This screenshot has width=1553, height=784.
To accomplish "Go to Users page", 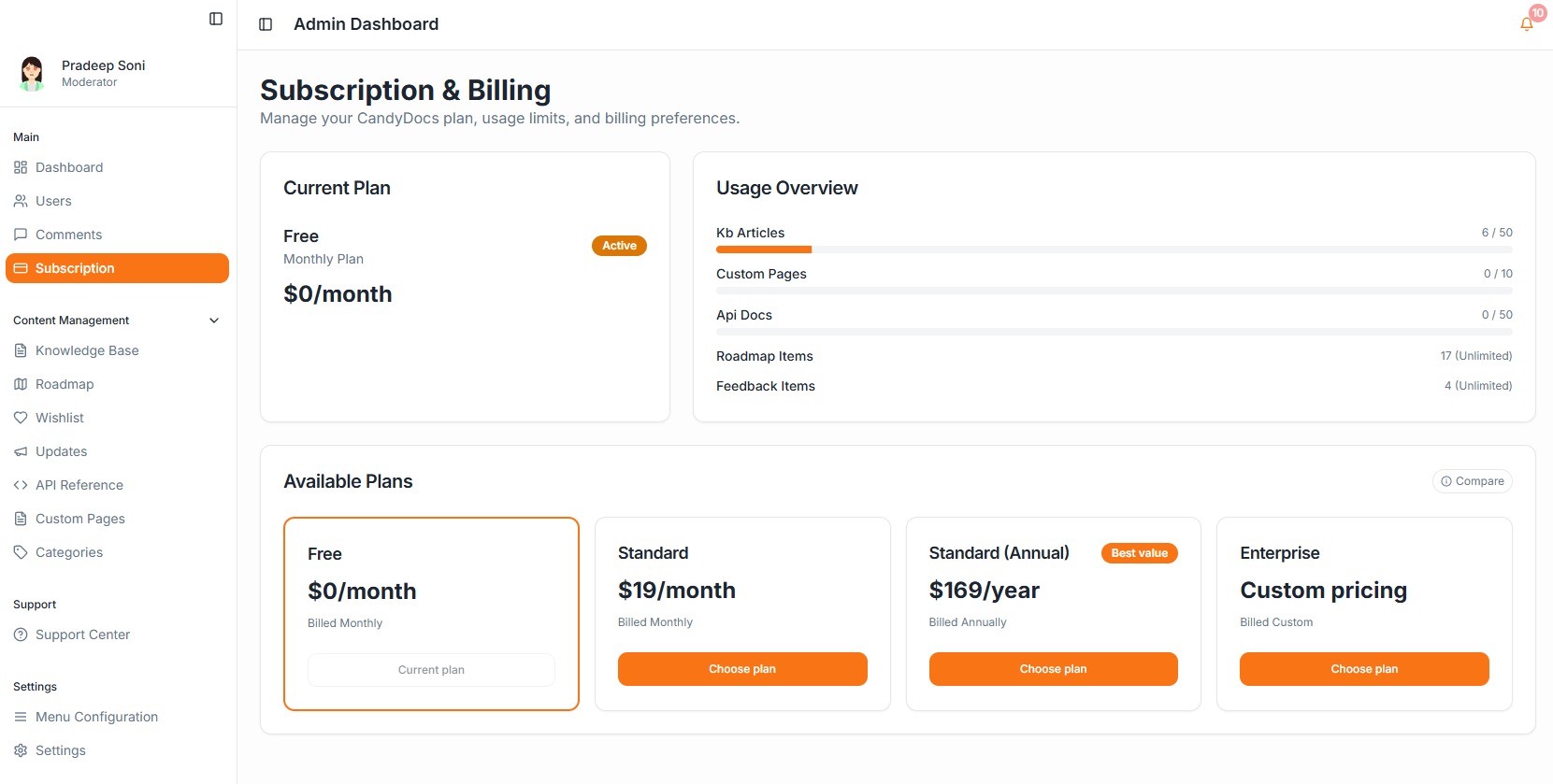I will click(53, 201).
